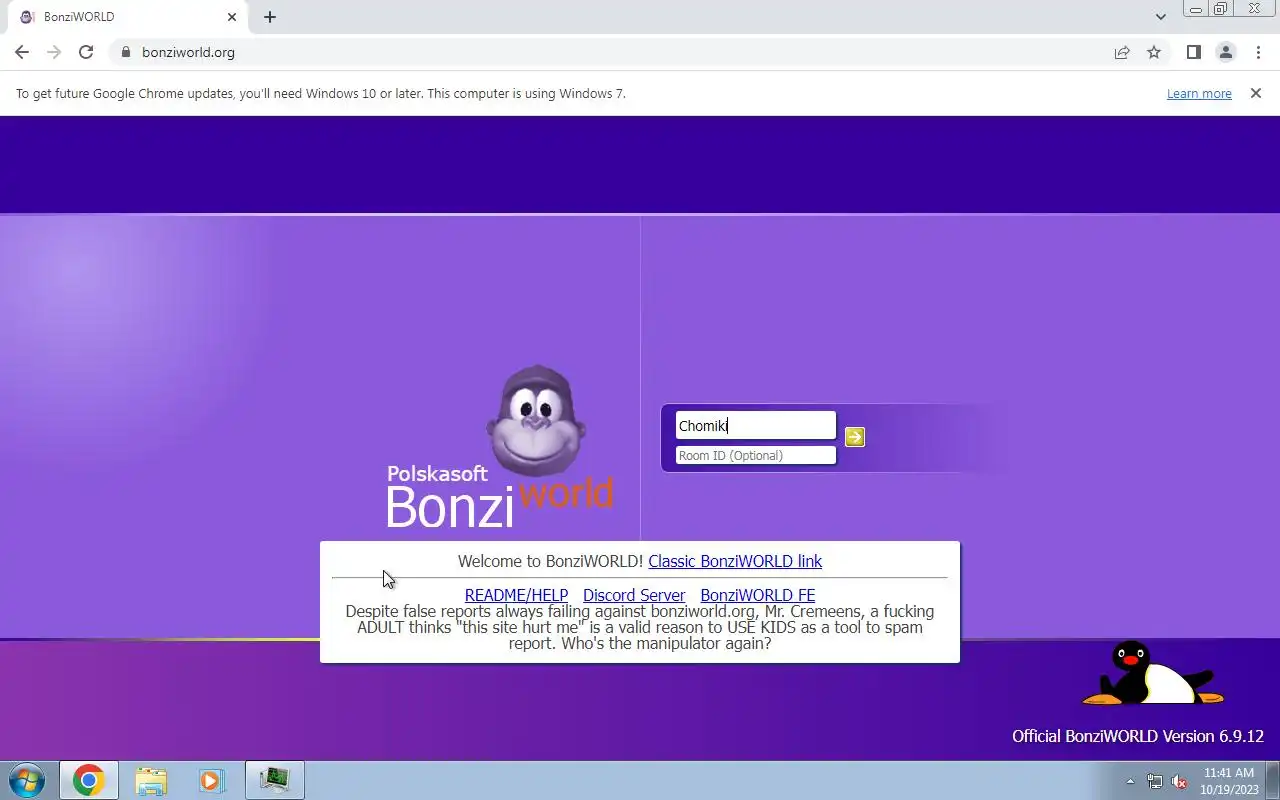The image size is (1280, 800).
Task: Select the BonziWORLD browser tab
Action: [x=125, y=17]
